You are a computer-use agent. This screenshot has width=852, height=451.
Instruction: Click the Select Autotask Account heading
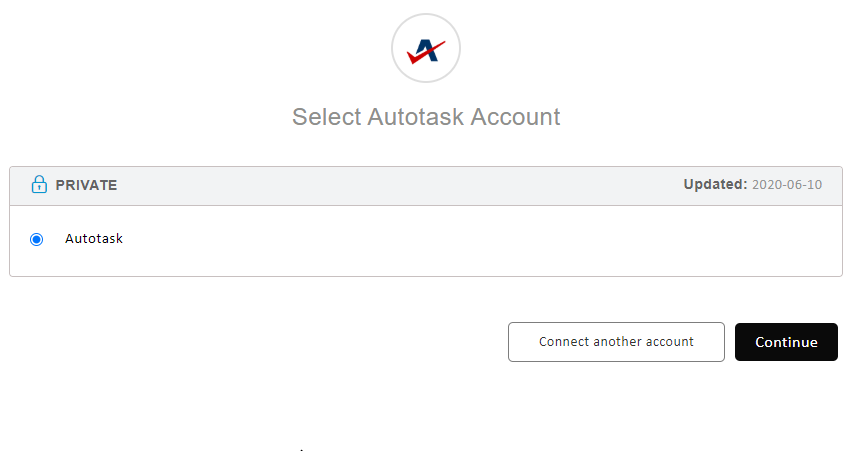coord(426,117)
